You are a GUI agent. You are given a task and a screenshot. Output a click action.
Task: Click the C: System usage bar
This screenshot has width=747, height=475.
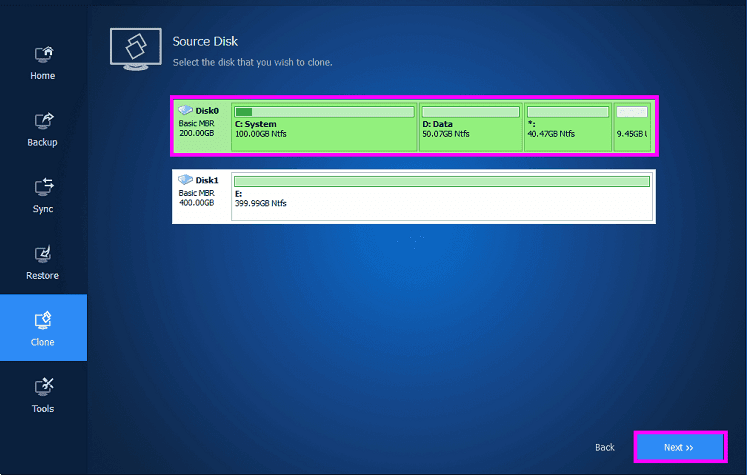point(324,112)
